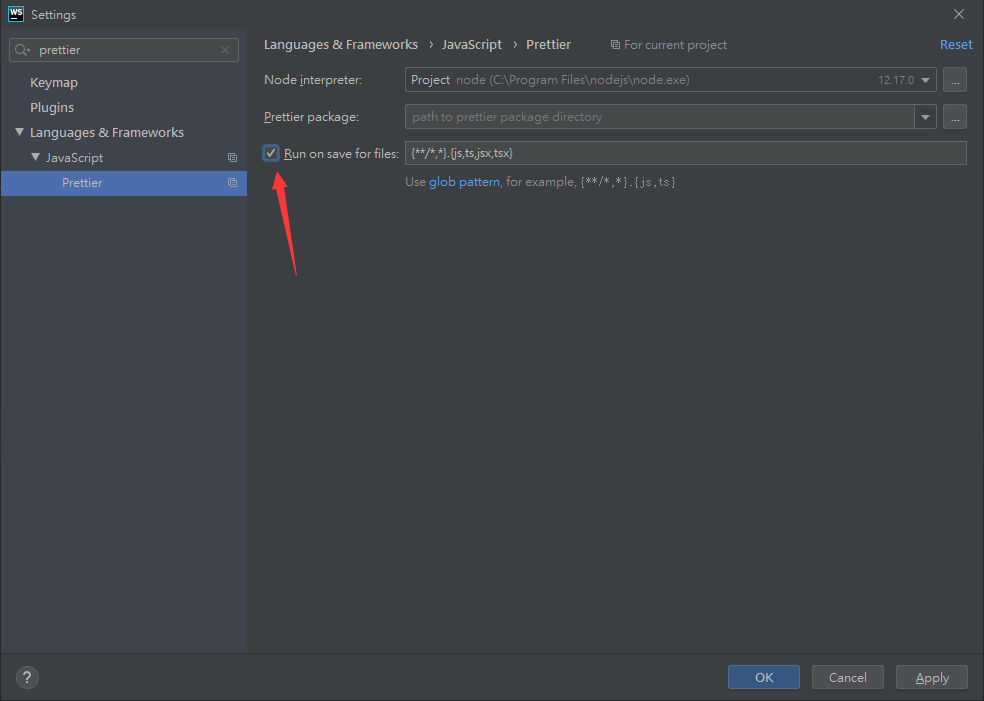Viewport: 984px width, 701px height.
Task: Open the Node interpreter dropdown
Action: pos(925,80)
